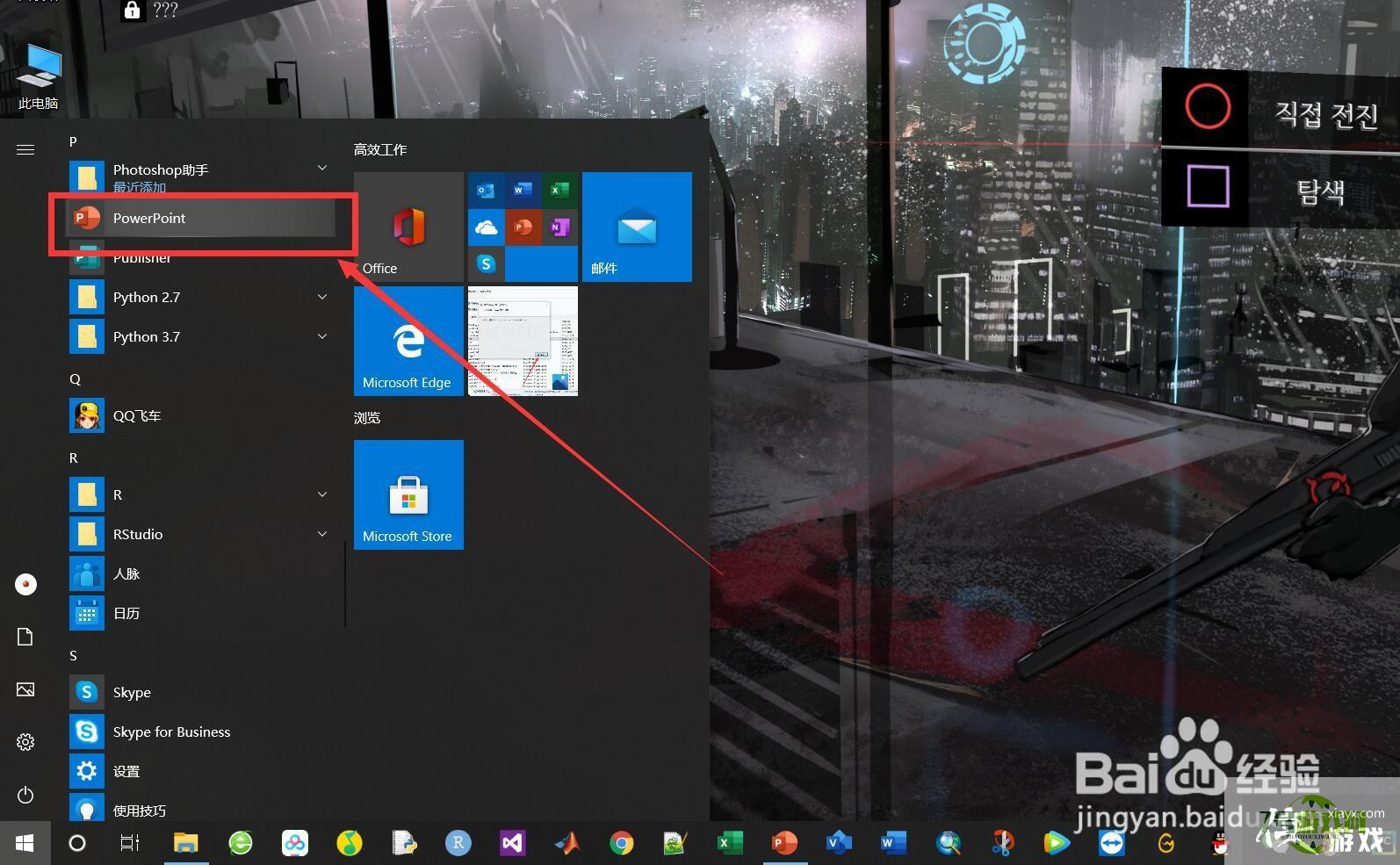The height and width of the screenshot is (865, 1400).
Task: Open the Python 3.7 folder item
Action: (x=201, y=336)
